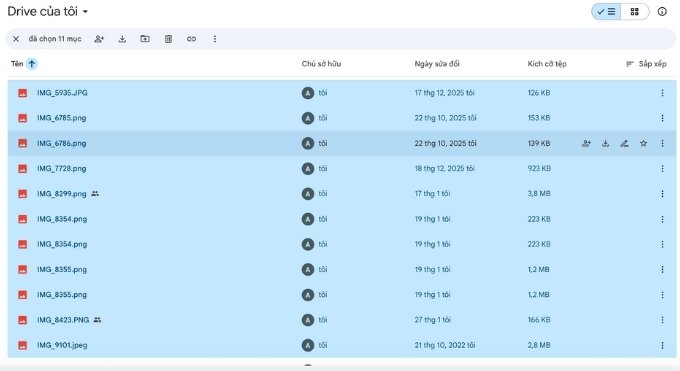
Task: Move the selected items to folder icon
Action: coord(145,39)
